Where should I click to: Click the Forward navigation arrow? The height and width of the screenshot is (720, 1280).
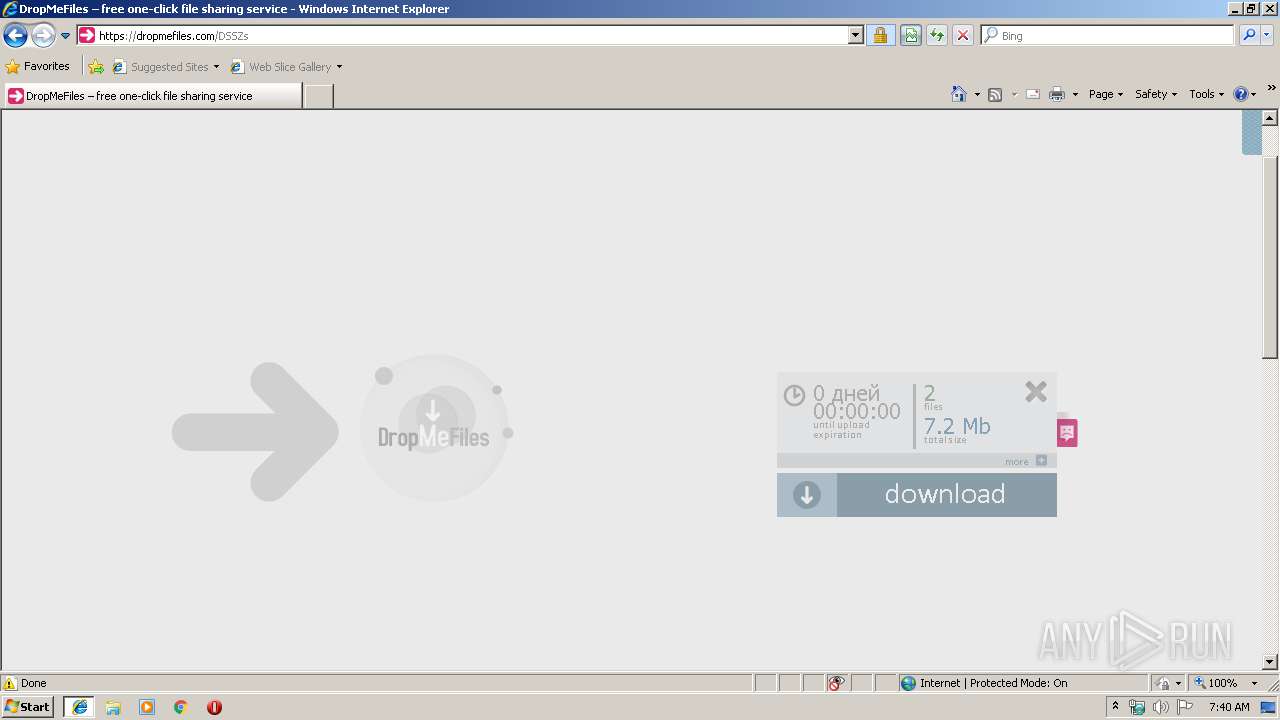point(43,36)
